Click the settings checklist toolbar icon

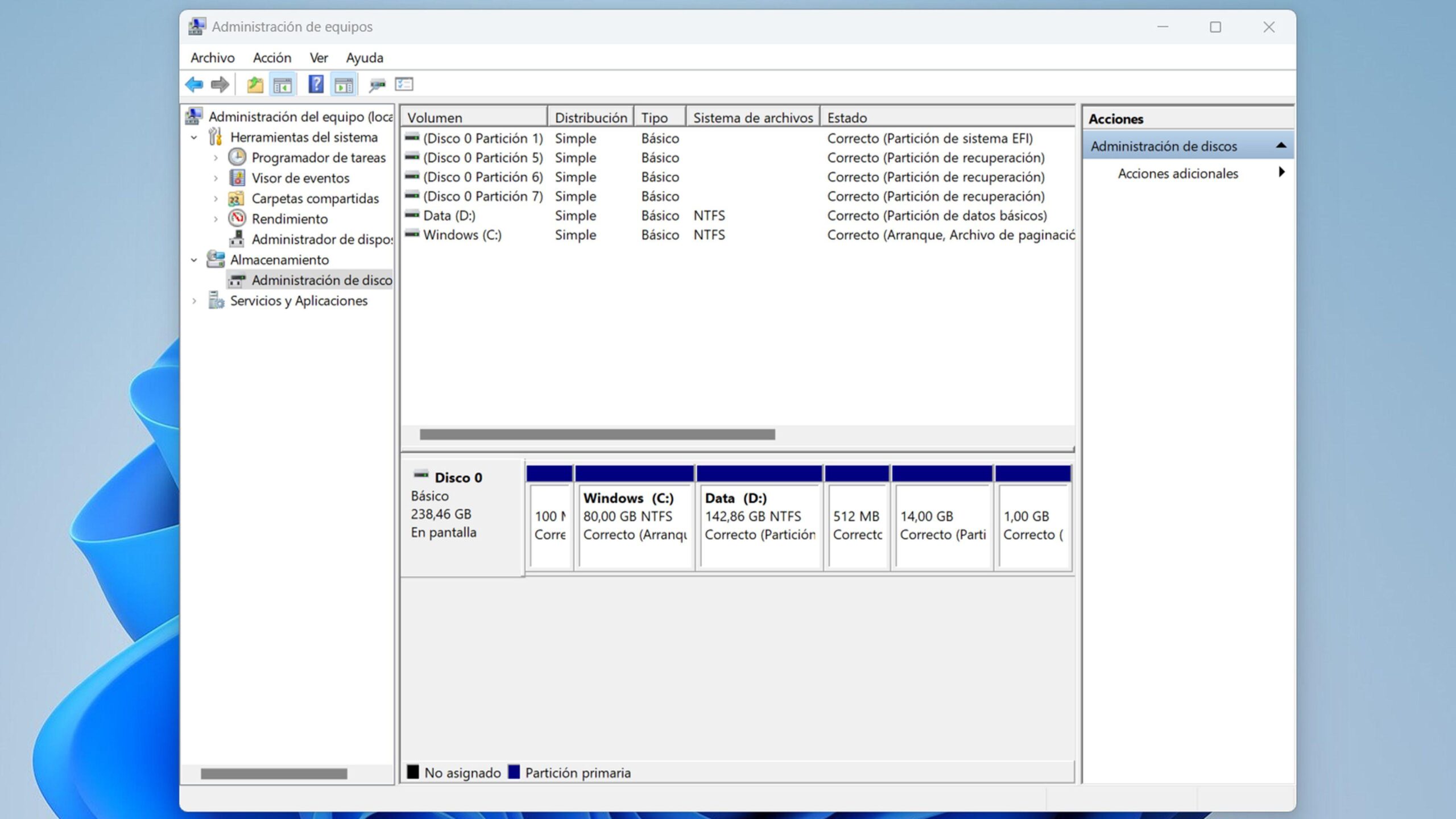pyautogui.click(x=404, y=84)
